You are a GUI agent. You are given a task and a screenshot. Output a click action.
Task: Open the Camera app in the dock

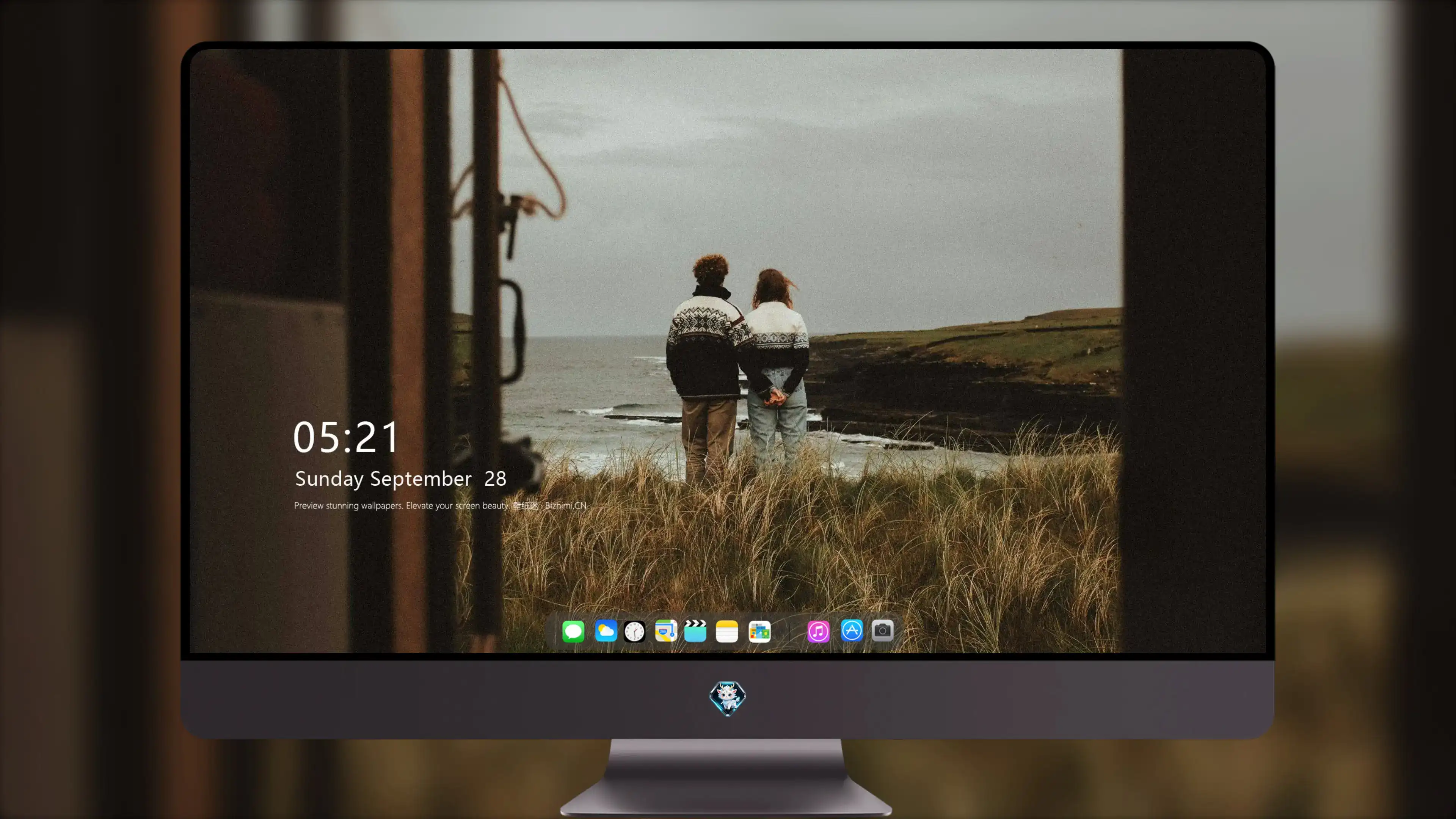click(882, 631)
